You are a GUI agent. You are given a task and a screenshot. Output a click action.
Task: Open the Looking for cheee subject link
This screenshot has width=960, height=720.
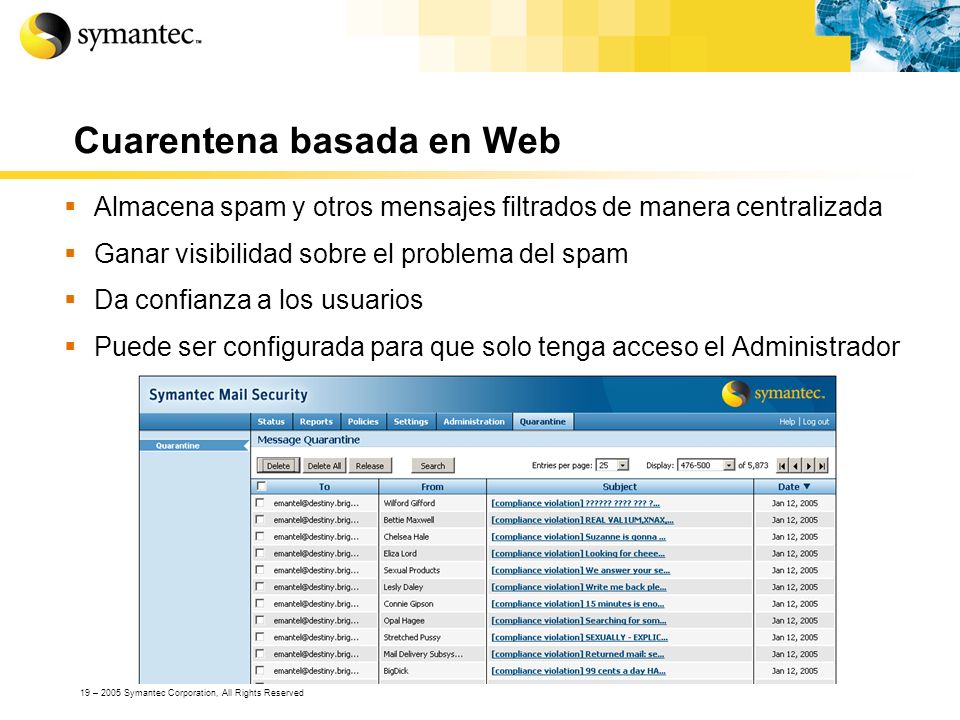coord(578,553)
